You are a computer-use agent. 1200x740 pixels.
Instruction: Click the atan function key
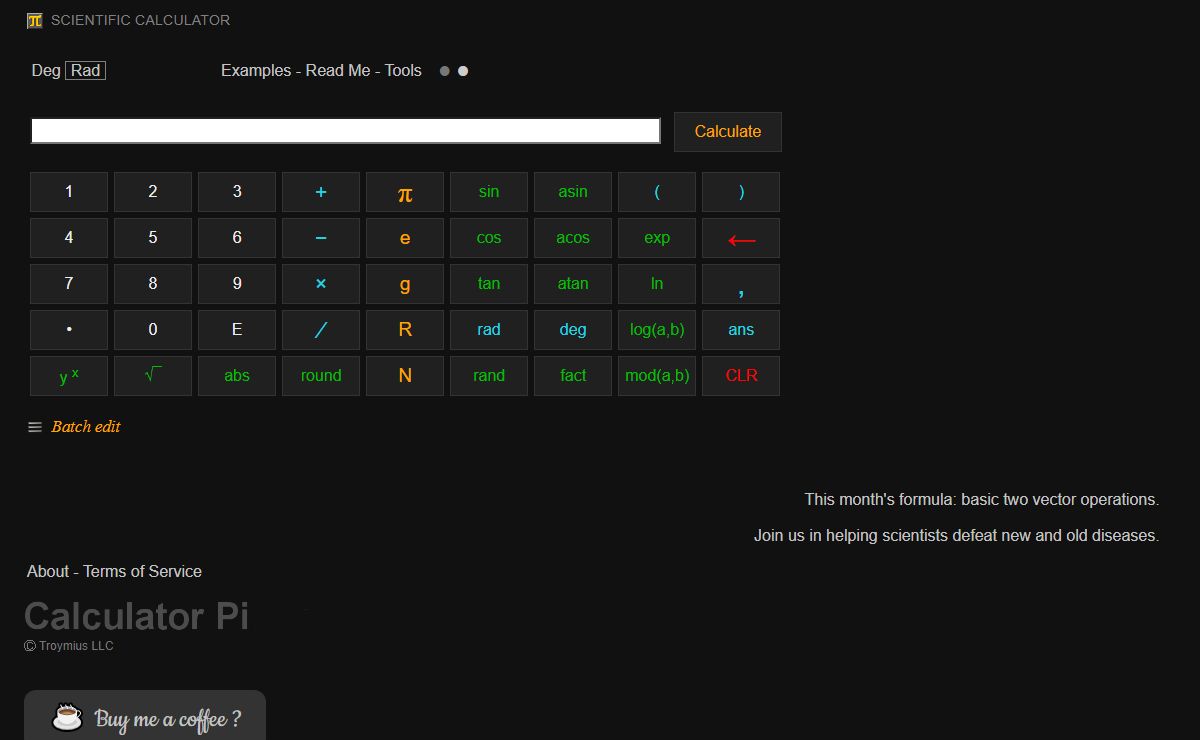pyautogui.click(x=573, y=284)
